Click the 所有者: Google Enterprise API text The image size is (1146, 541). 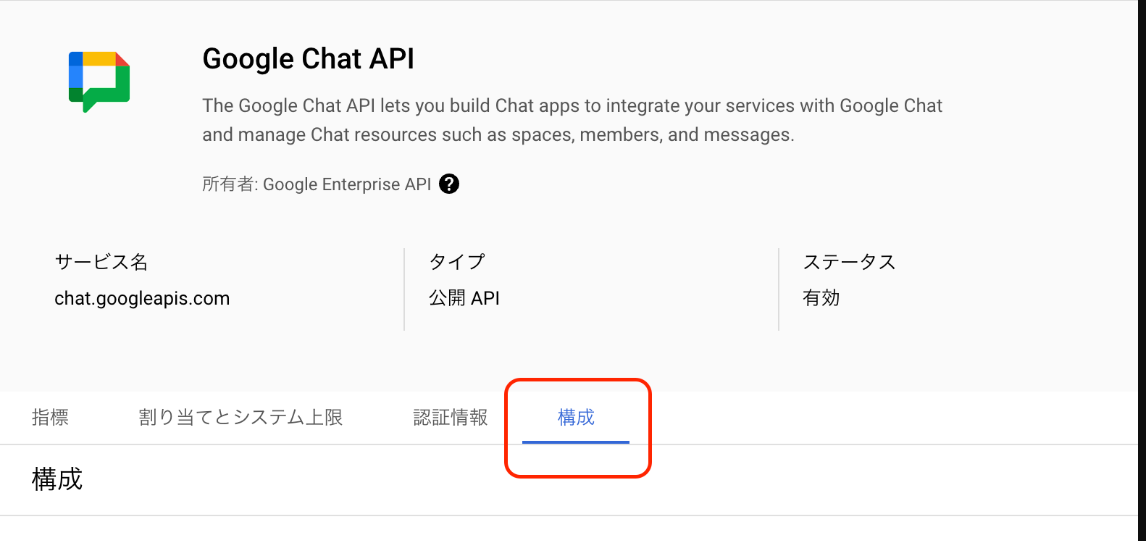coord(316,184)
